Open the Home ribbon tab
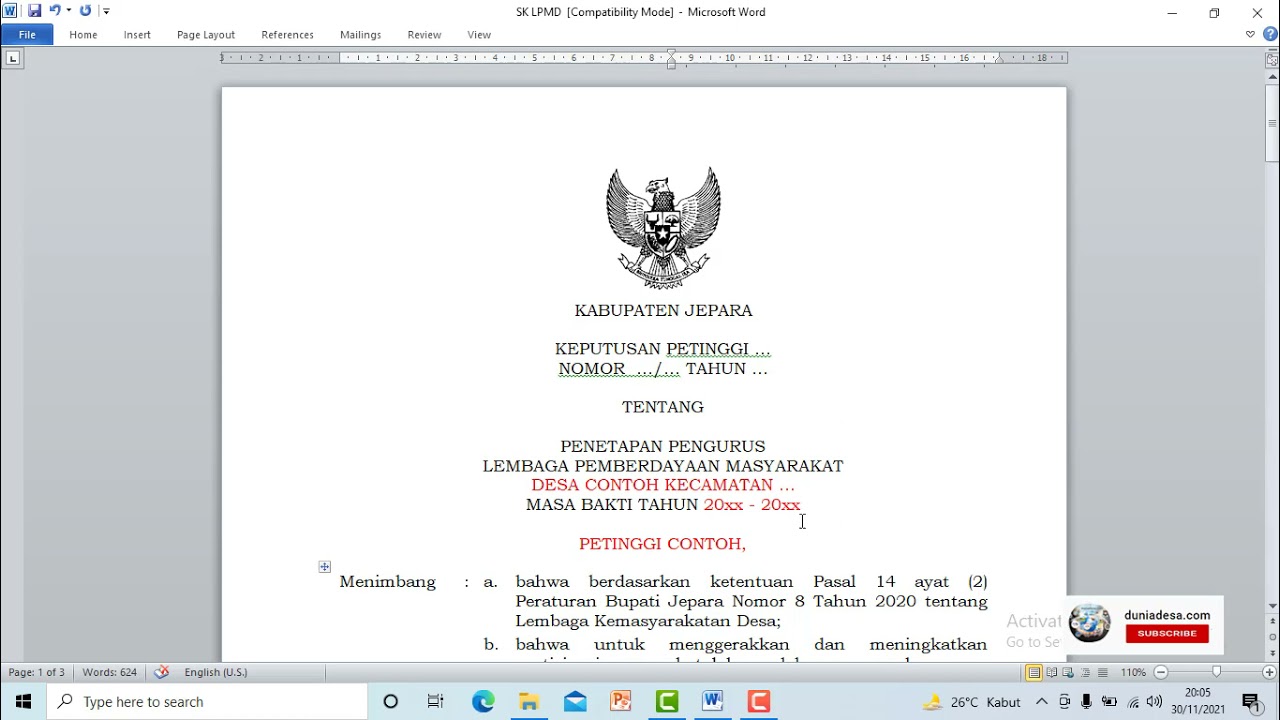The height and width of the screenshot is (720, 1280). pos(83,34)
